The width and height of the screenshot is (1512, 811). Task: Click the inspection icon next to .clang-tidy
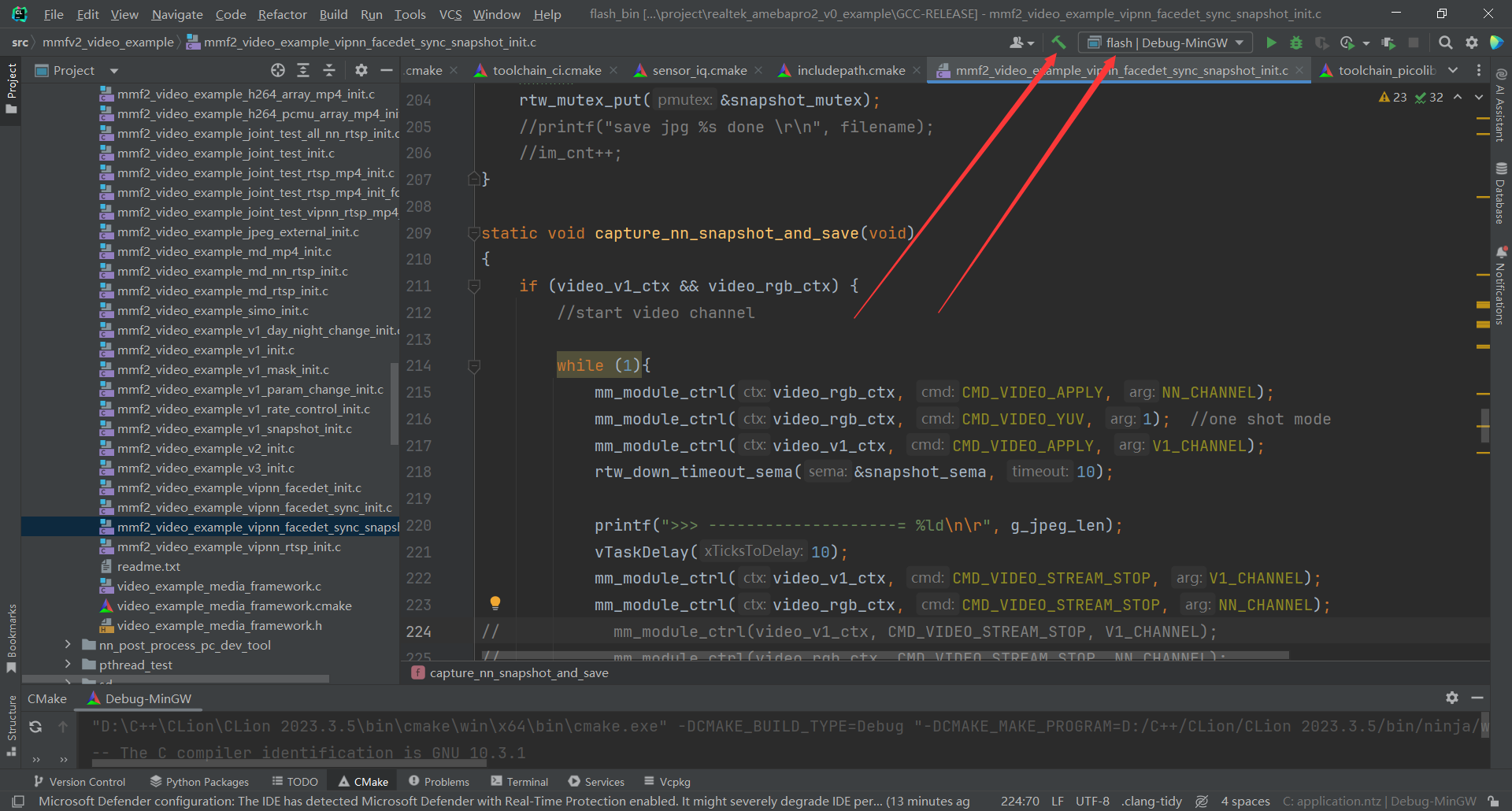(x=1202, y=802)
